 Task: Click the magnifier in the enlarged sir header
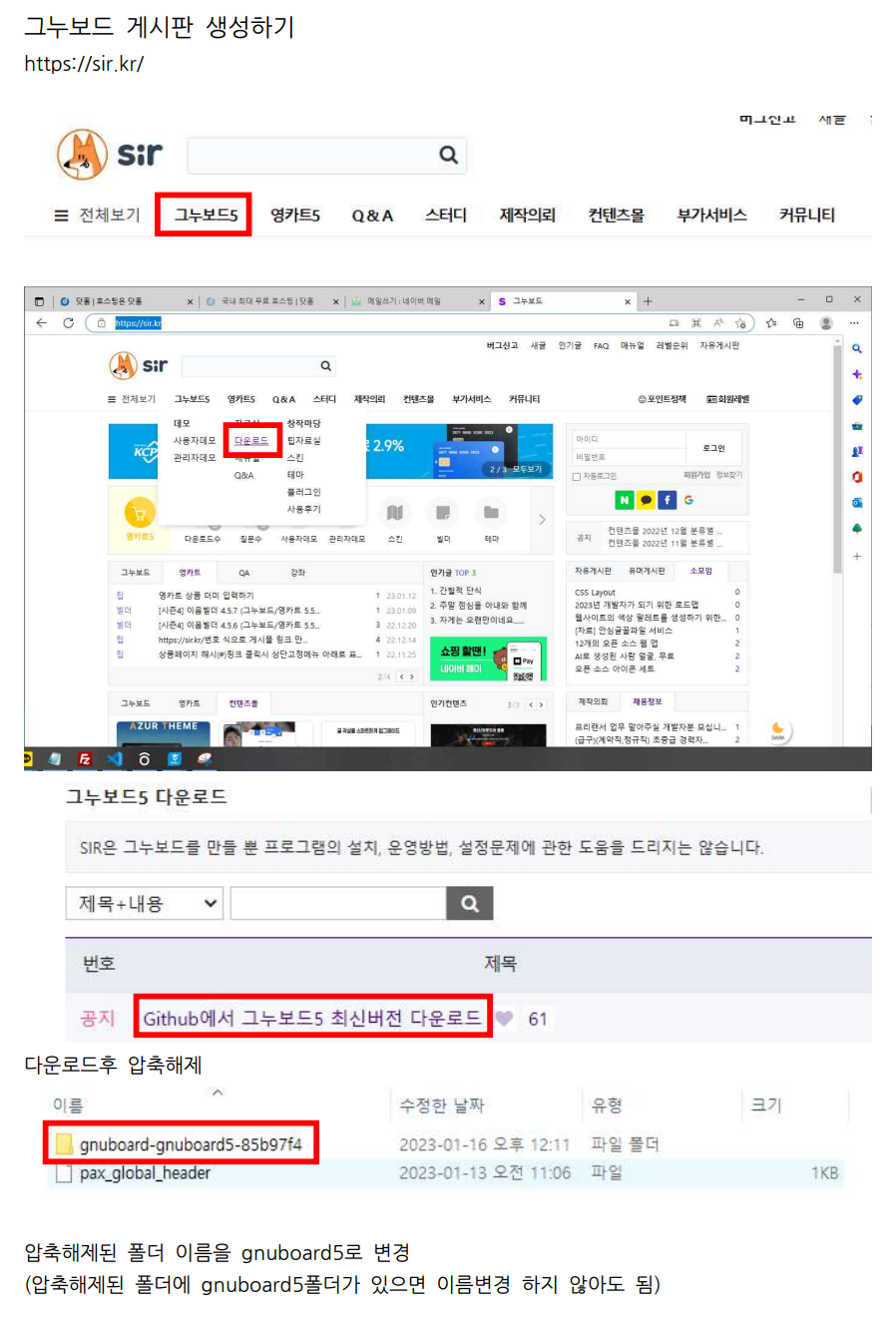click(x=449, y=155)
